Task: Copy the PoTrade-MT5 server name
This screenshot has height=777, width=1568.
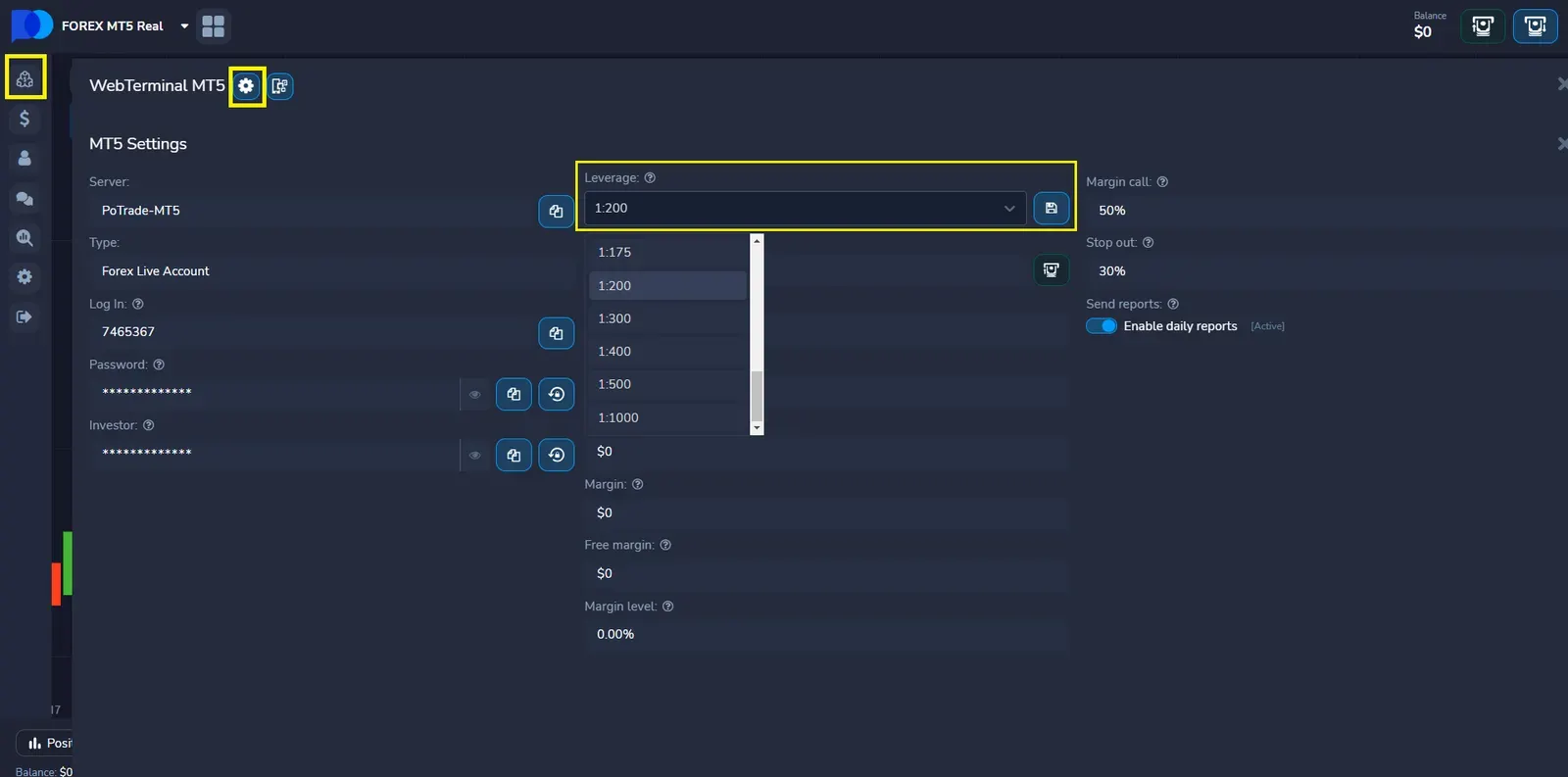Action: pos(556,212)
